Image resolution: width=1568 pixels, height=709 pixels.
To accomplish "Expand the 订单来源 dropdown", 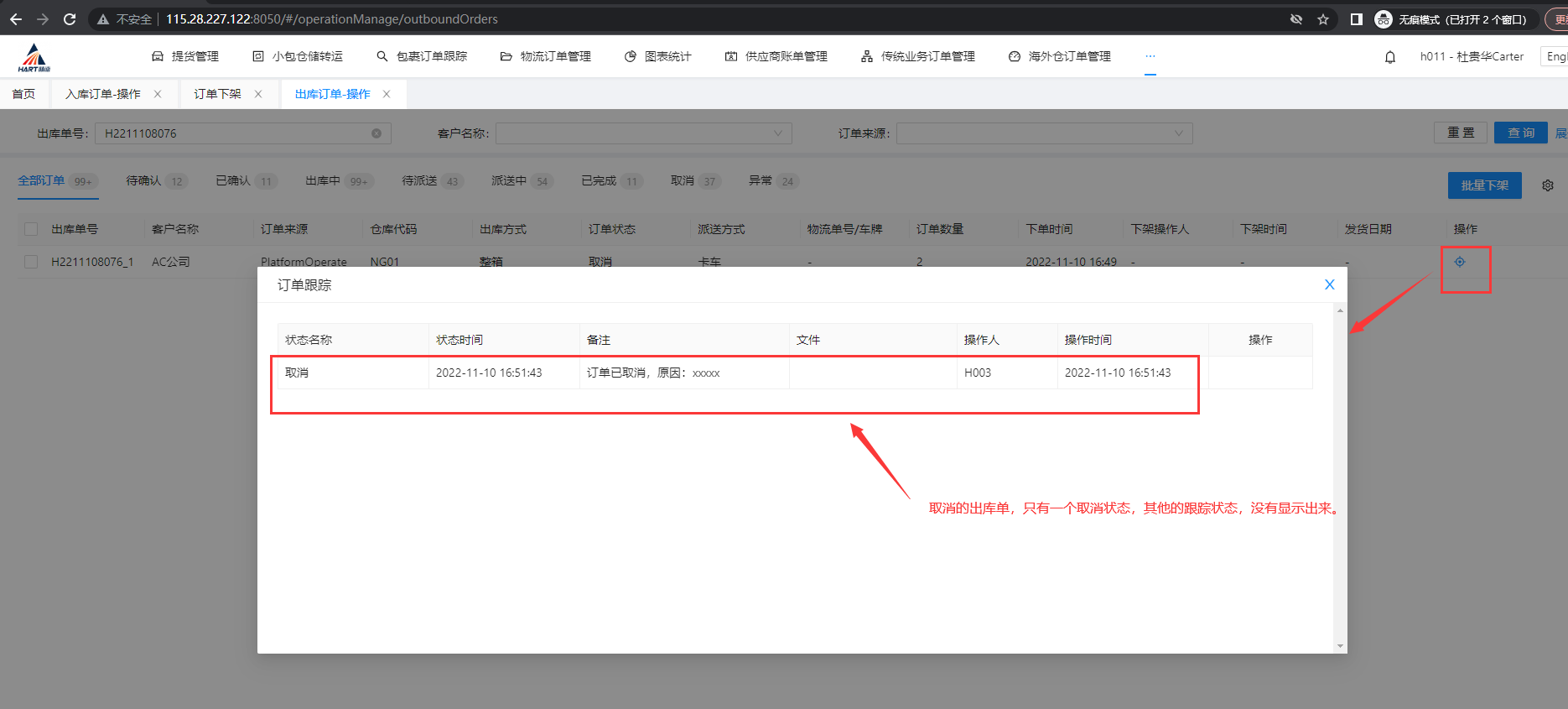I will (1044, 133).
